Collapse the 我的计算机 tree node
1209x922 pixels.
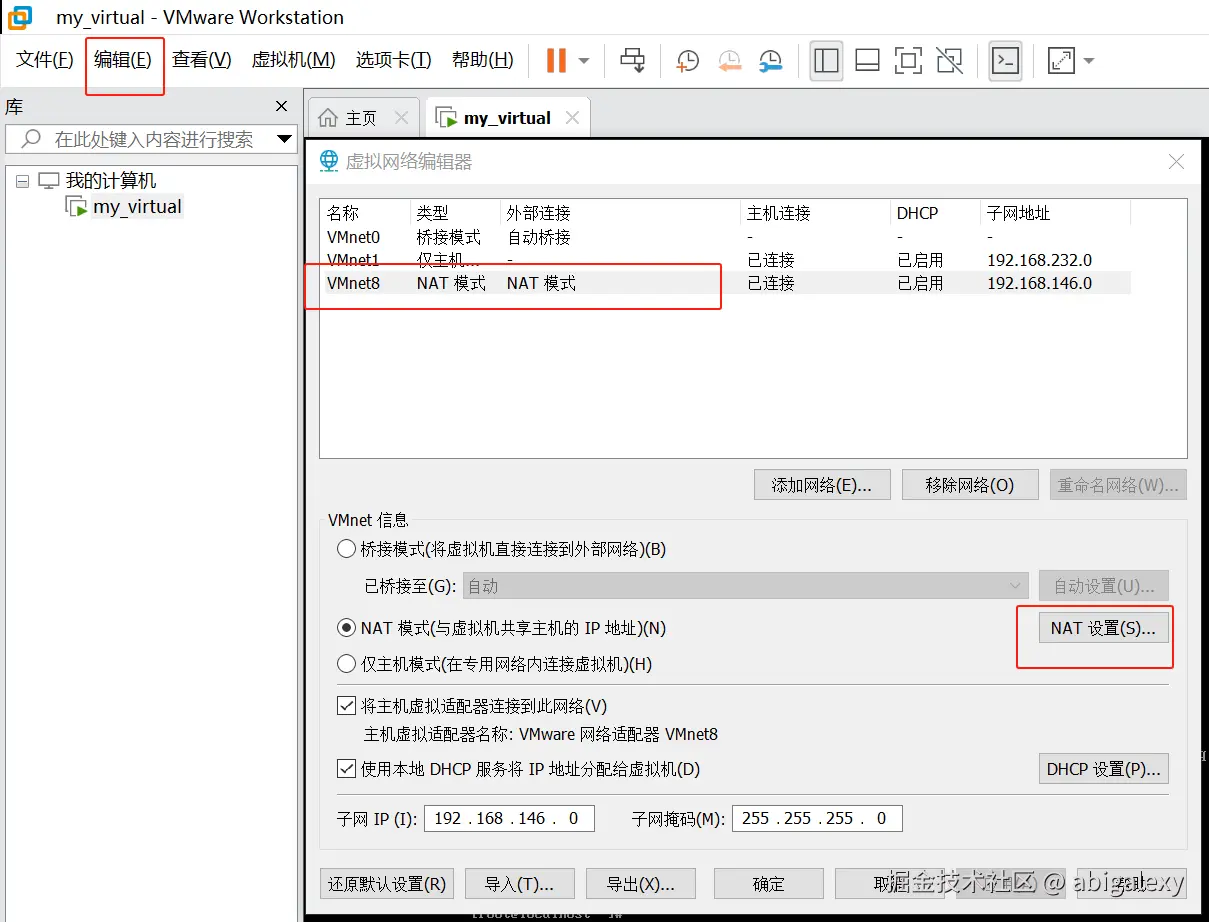22,179
